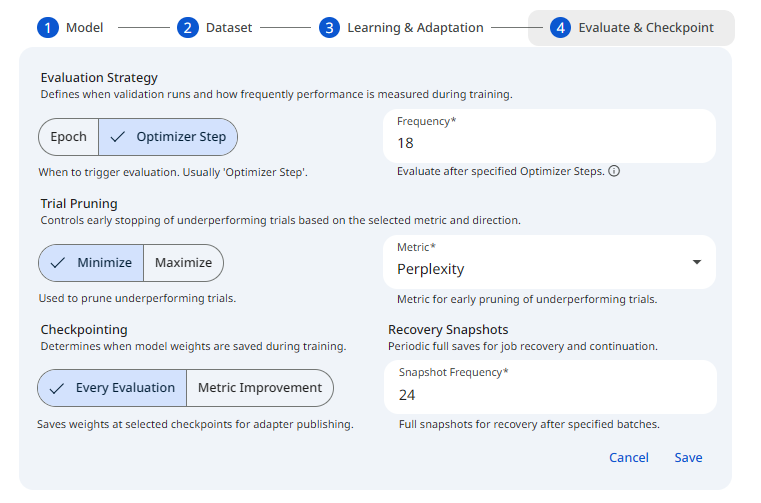Choose Maximize pruning direction
Viewport: 761px width, 503px height.
183,263
